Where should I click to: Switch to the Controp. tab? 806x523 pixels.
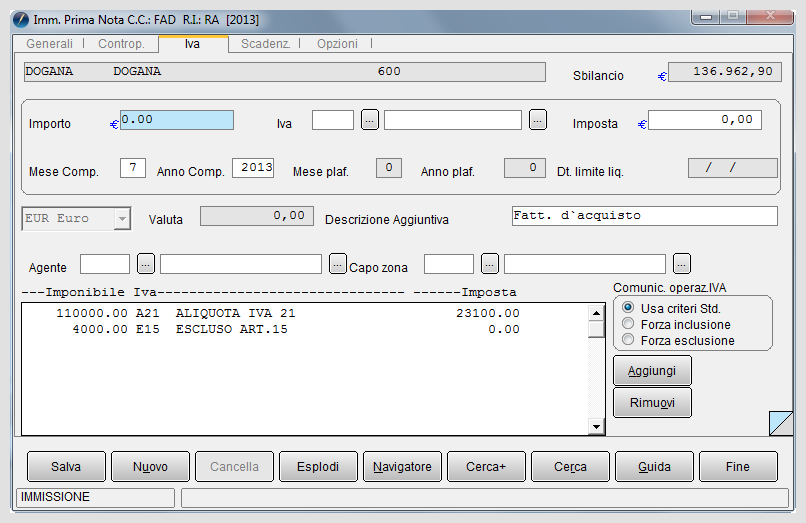(121, 44)
